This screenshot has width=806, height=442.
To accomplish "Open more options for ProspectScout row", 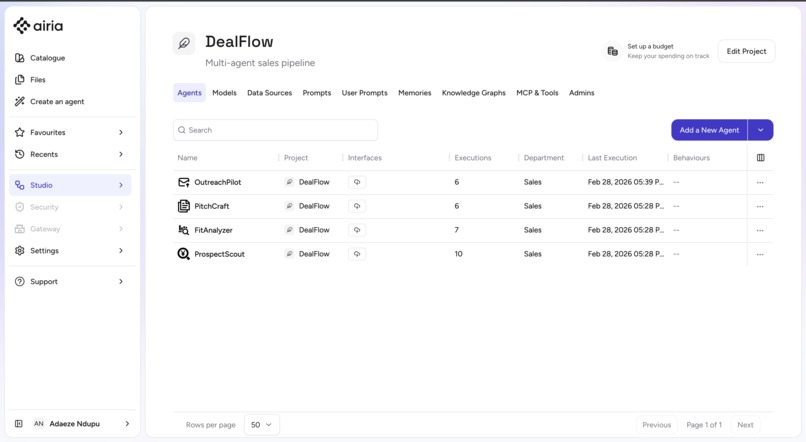I will coord(760,254).
